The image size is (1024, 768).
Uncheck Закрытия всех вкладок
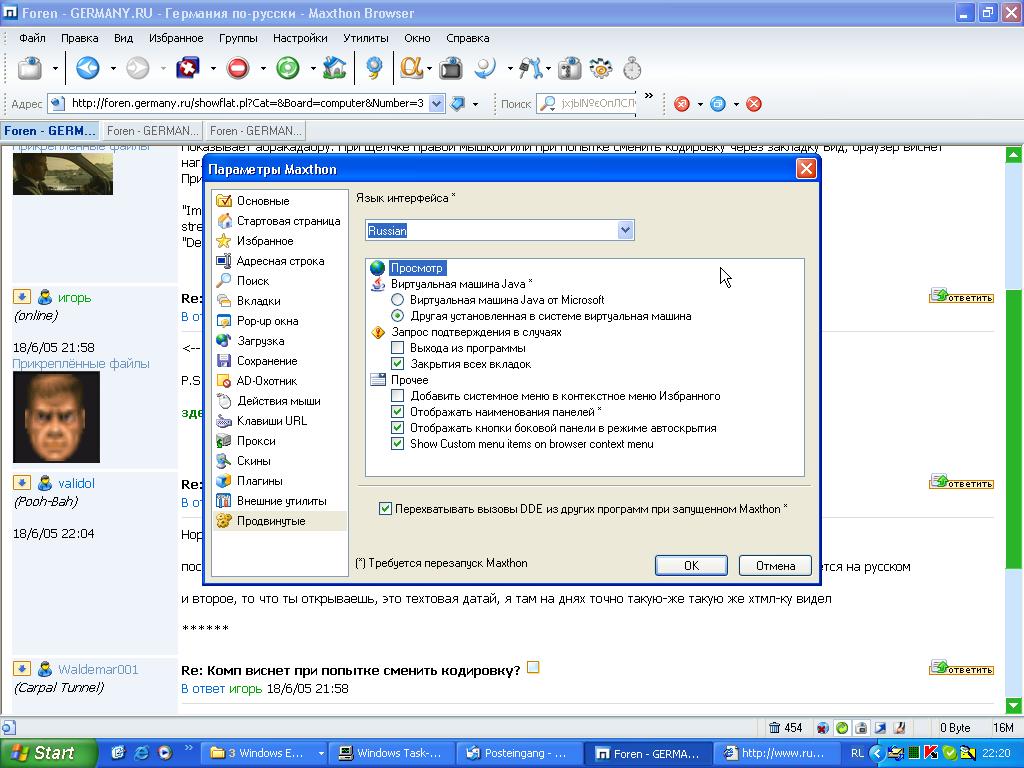(397, 364)
